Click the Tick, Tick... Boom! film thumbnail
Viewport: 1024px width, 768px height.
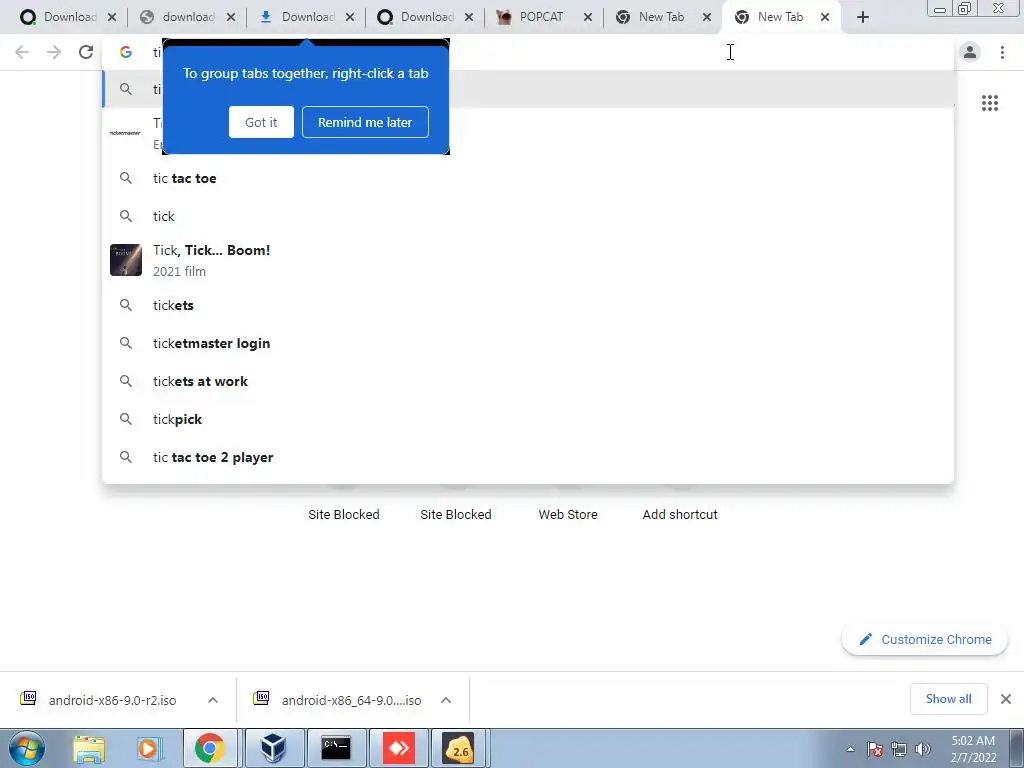[x=125, y=260]
